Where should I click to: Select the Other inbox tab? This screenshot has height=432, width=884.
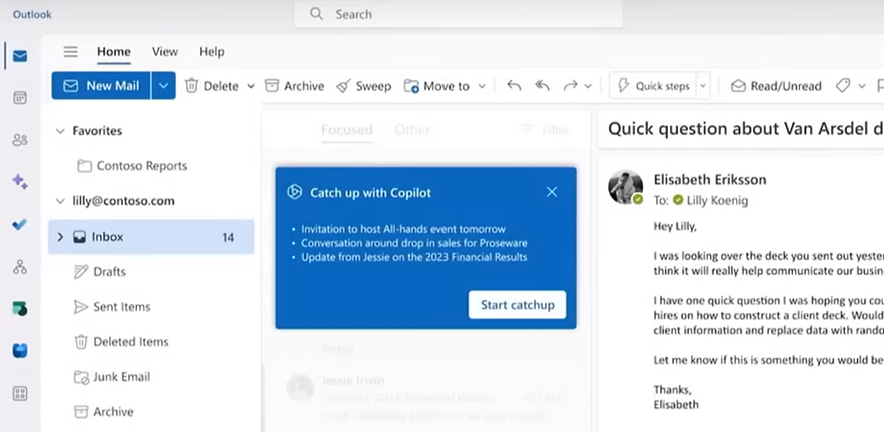point(412,130)
